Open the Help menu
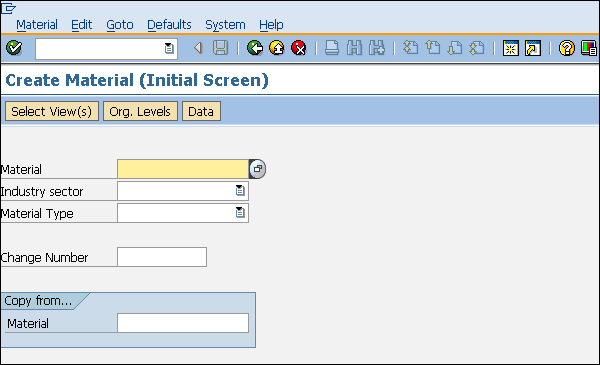Screen dimensions: 600x365 [x=271, y=25]
